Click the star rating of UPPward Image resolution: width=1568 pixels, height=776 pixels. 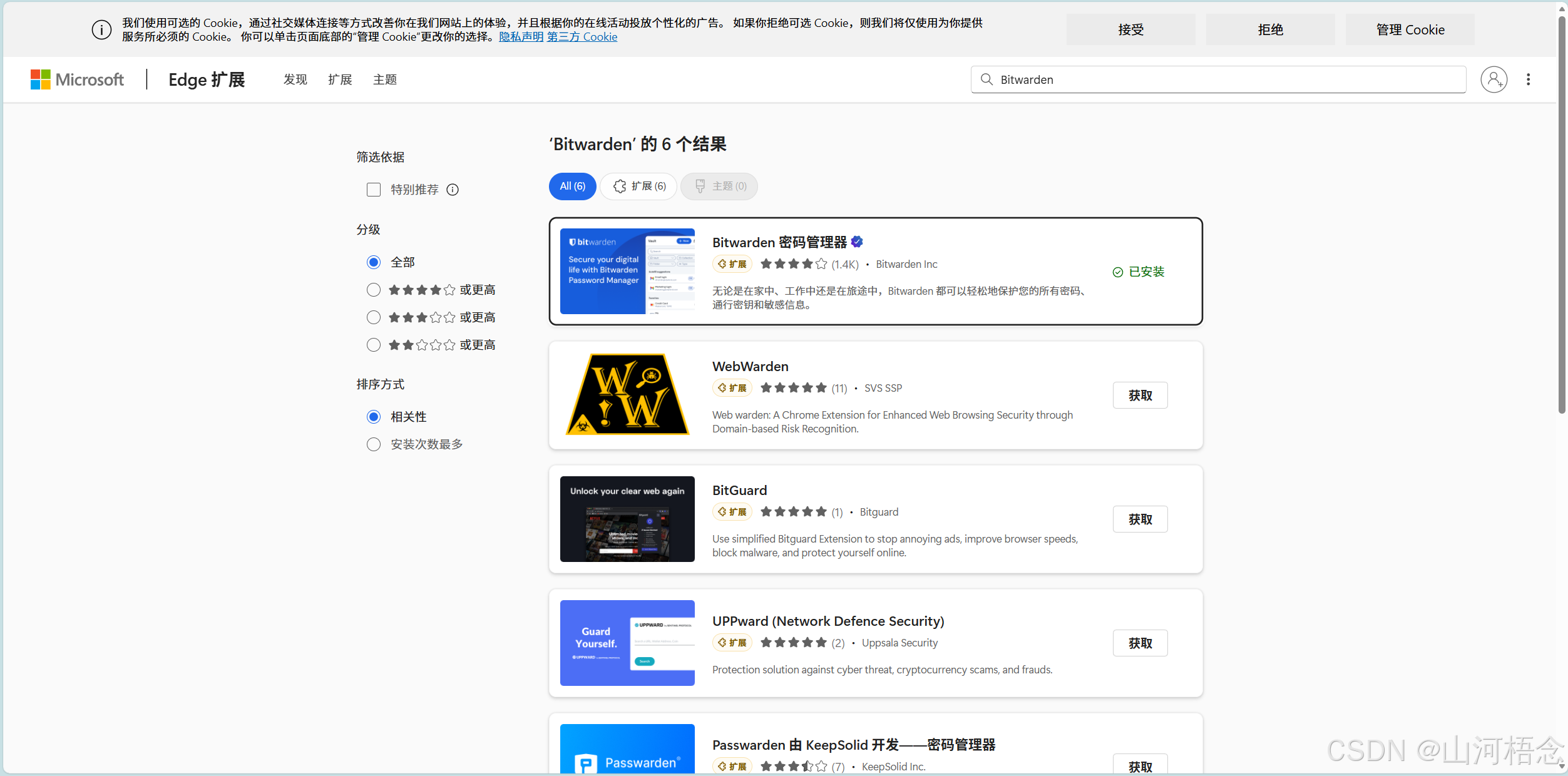(794, 643)
